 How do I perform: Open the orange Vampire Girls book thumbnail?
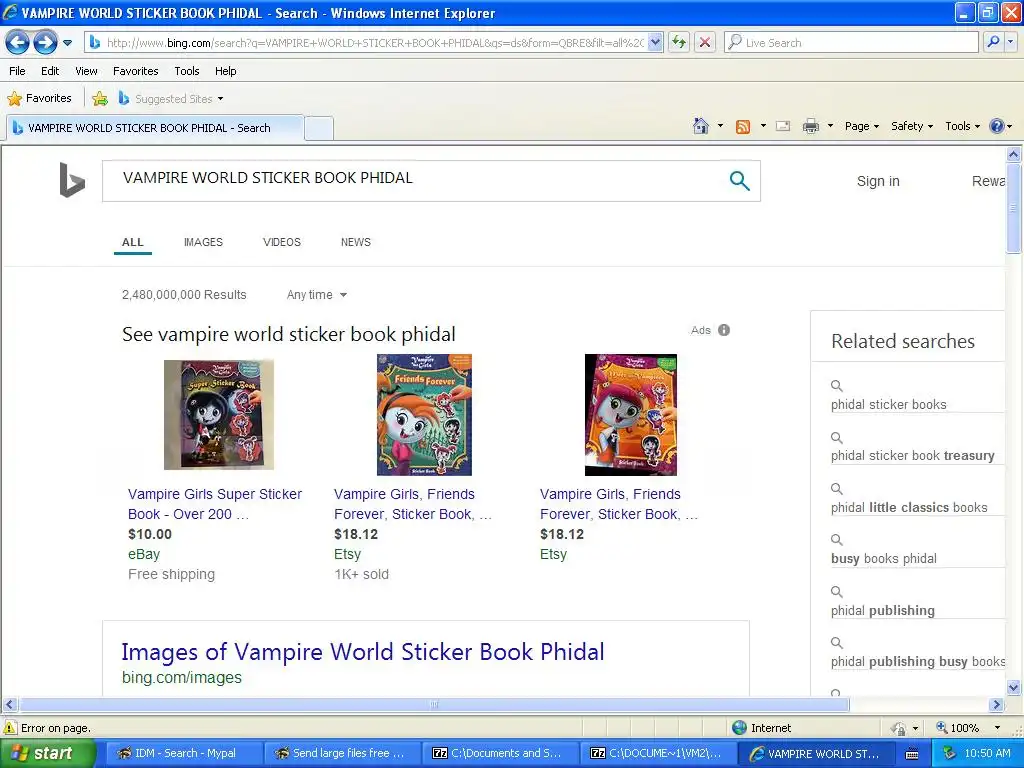click(x=631, y=415)
